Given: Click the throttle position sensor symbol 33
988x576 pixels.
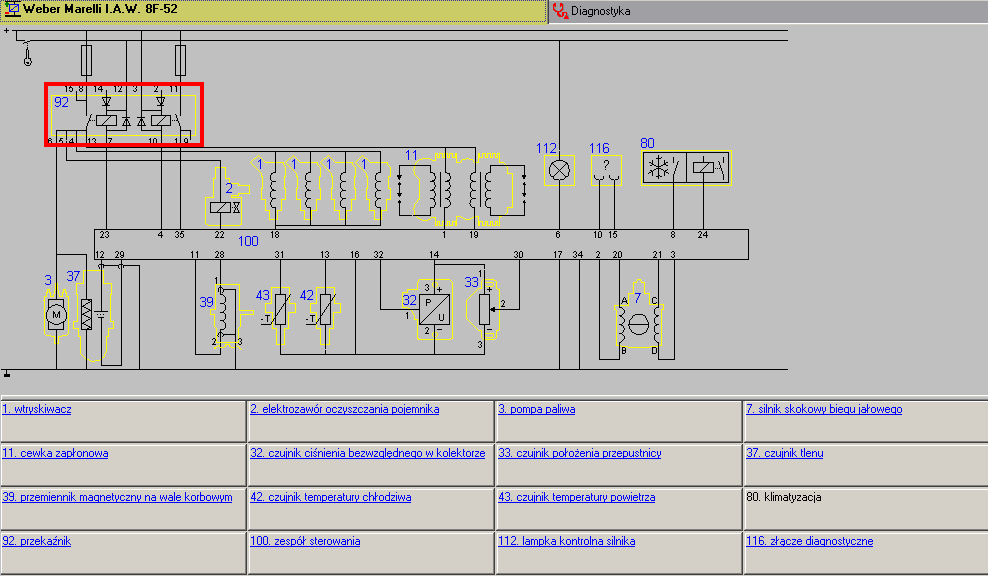Looking at the screenshot, I should [x=485, y=309].
